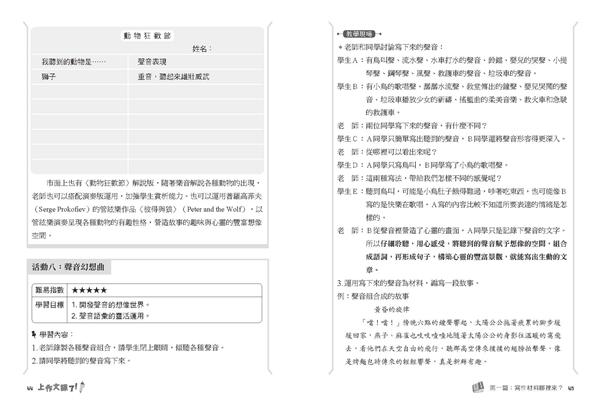Click the Serge Prokofiev text in the paragraph
600x406 pixels.
[60, 209]
